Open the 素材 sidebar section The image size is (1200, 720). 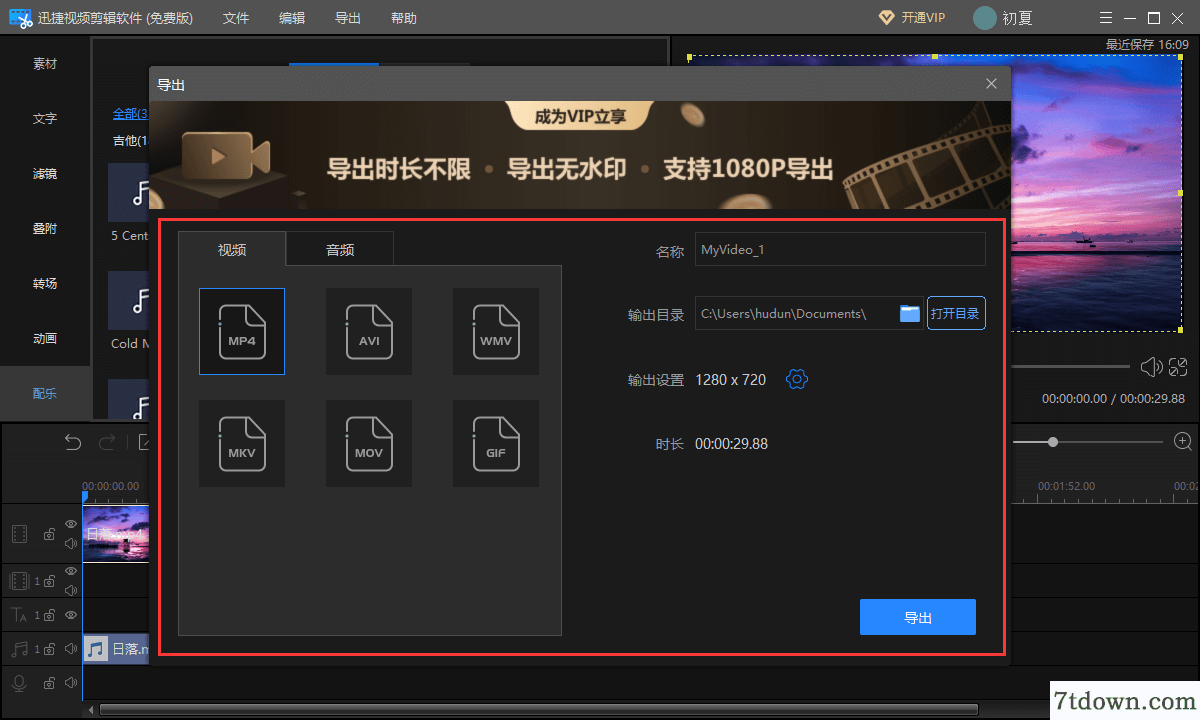(45, 64)
